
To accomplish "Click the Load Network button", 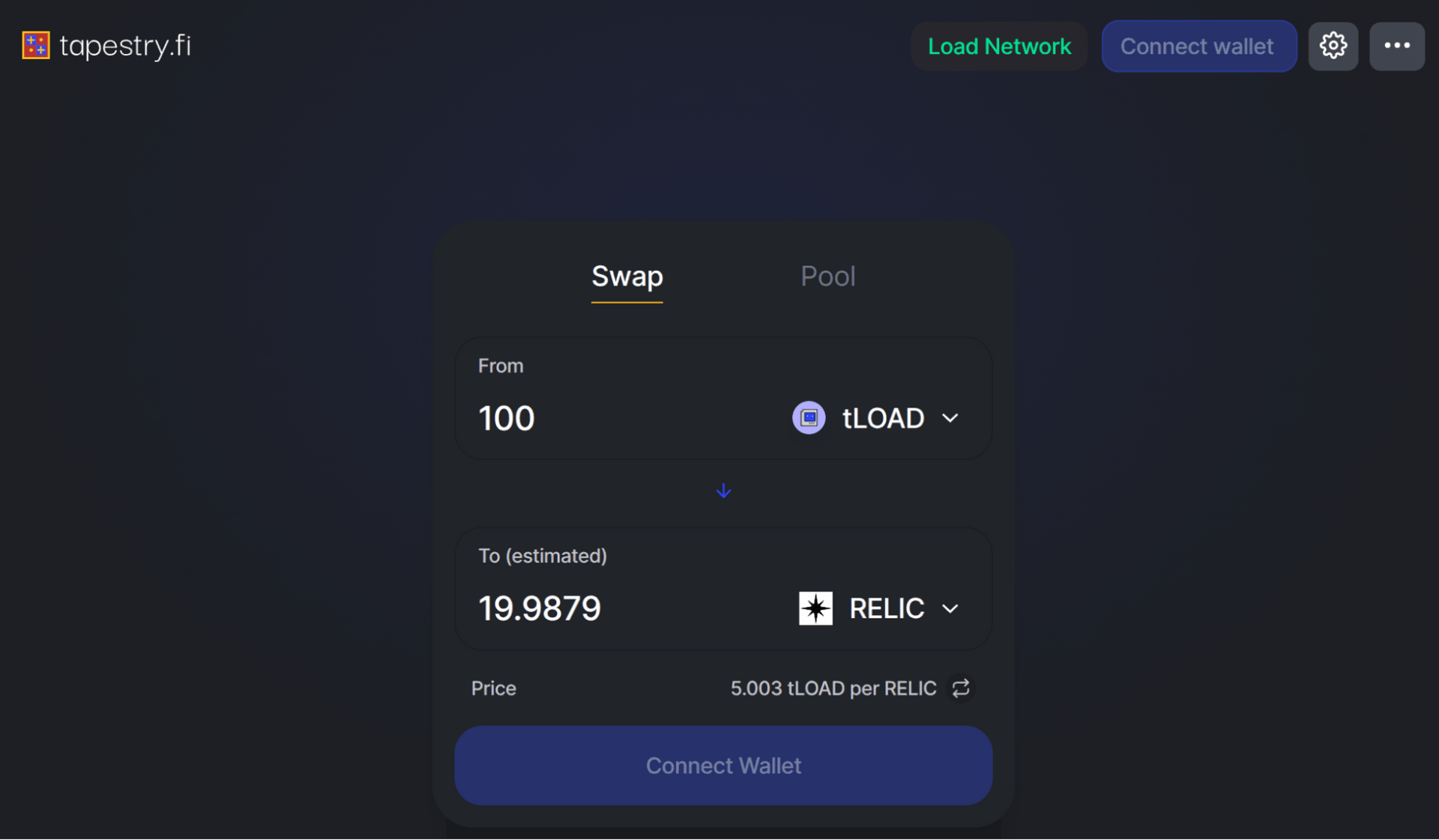I will (999, 46).
